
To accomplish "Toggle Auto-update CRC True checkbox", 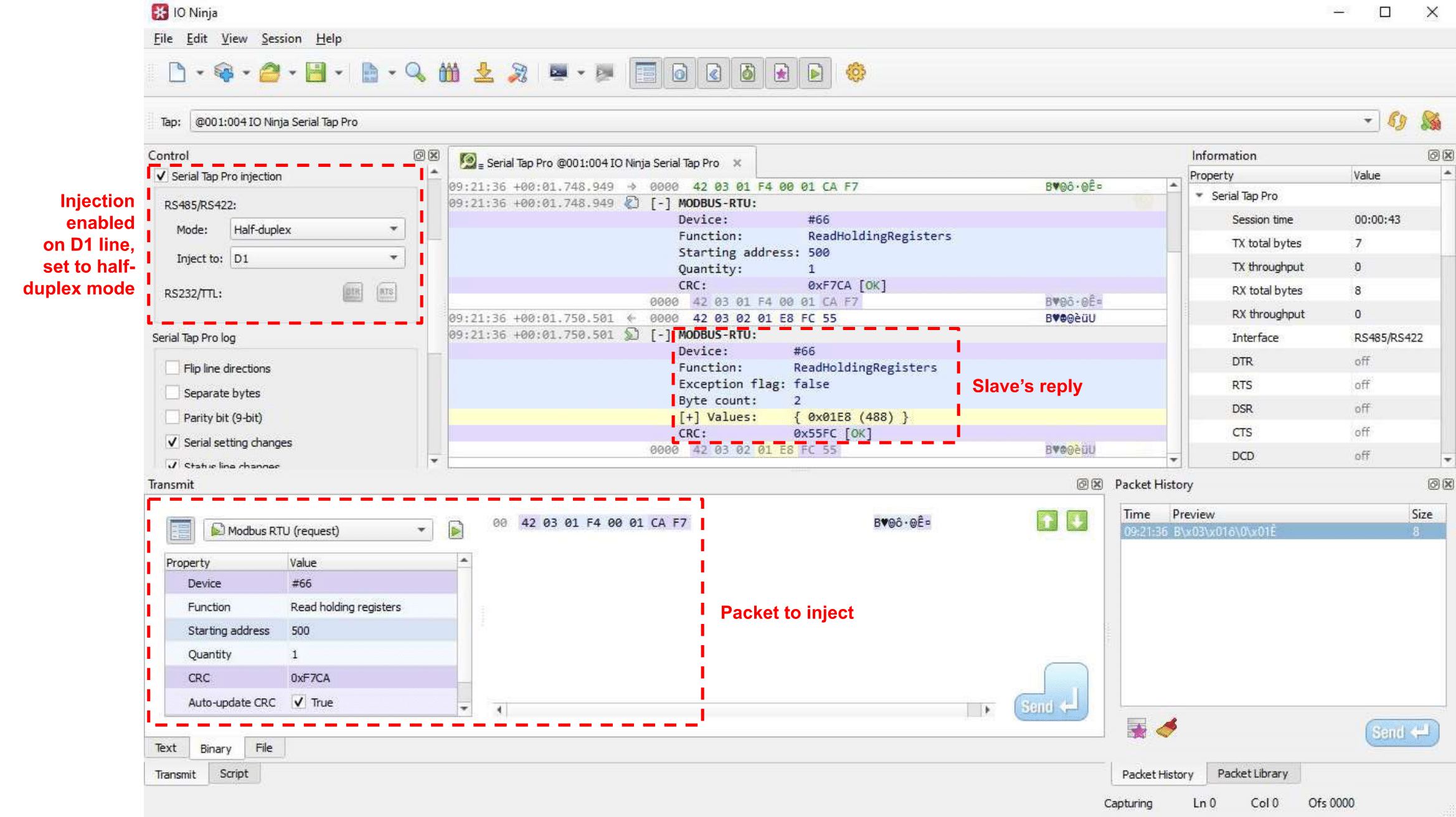I will (x=299, y=702).
